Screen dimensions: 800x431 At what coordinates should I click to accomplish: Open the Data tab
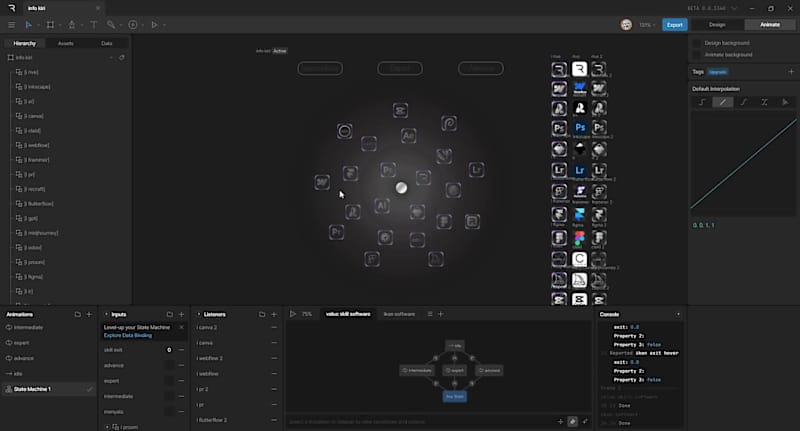coord(107,43)
